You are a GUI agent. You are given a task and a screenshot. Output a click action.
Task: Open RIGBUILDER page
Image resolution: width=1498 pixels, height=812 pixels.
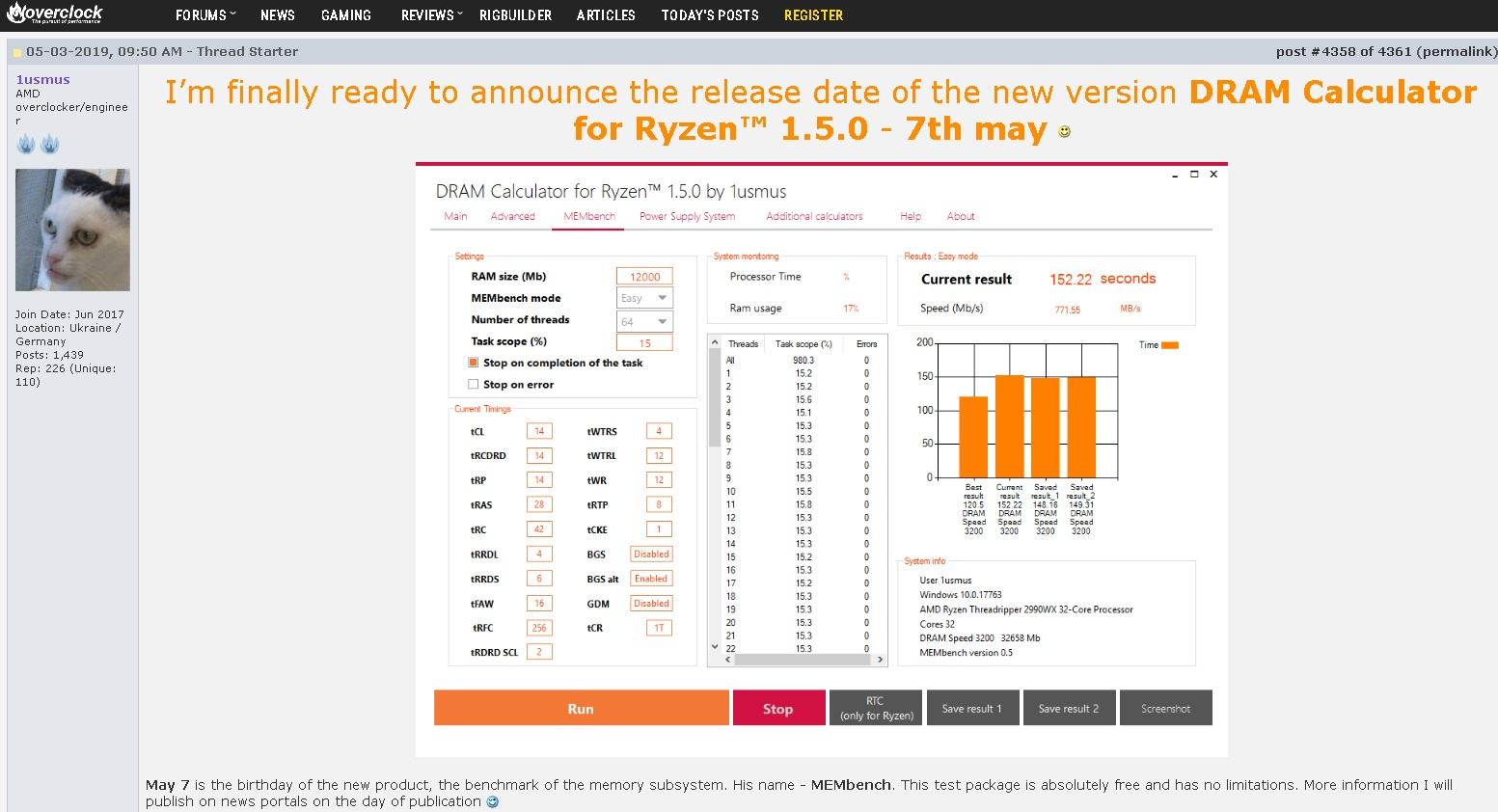(x=516, y=15)
